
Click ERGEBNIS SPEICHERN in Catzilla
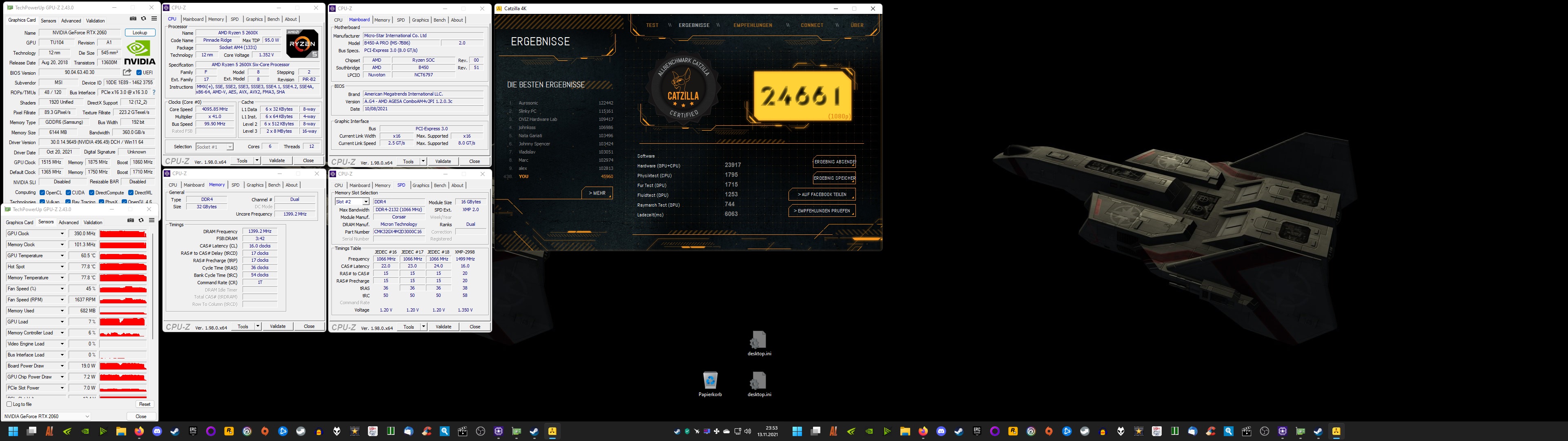tap(835, 178)
